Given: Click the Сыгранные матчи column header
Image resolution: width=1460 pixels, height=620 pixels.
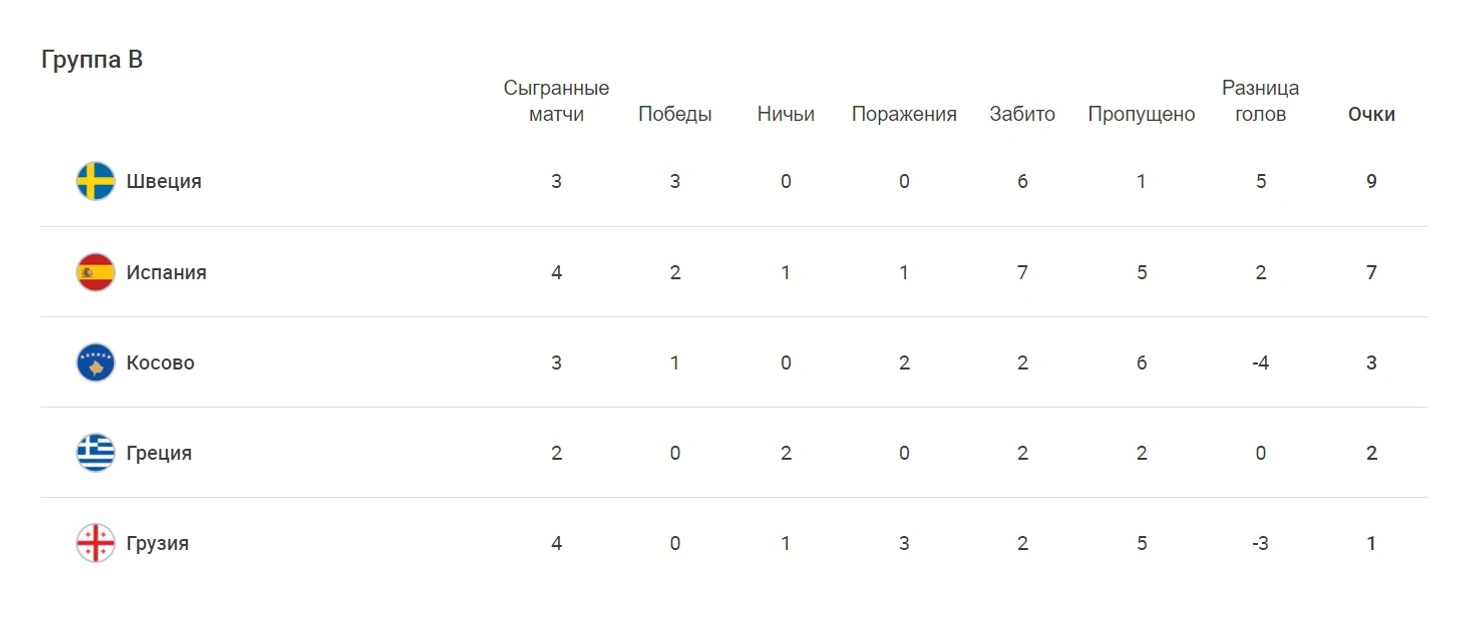Looking at the screenshot, I should 556,101.
